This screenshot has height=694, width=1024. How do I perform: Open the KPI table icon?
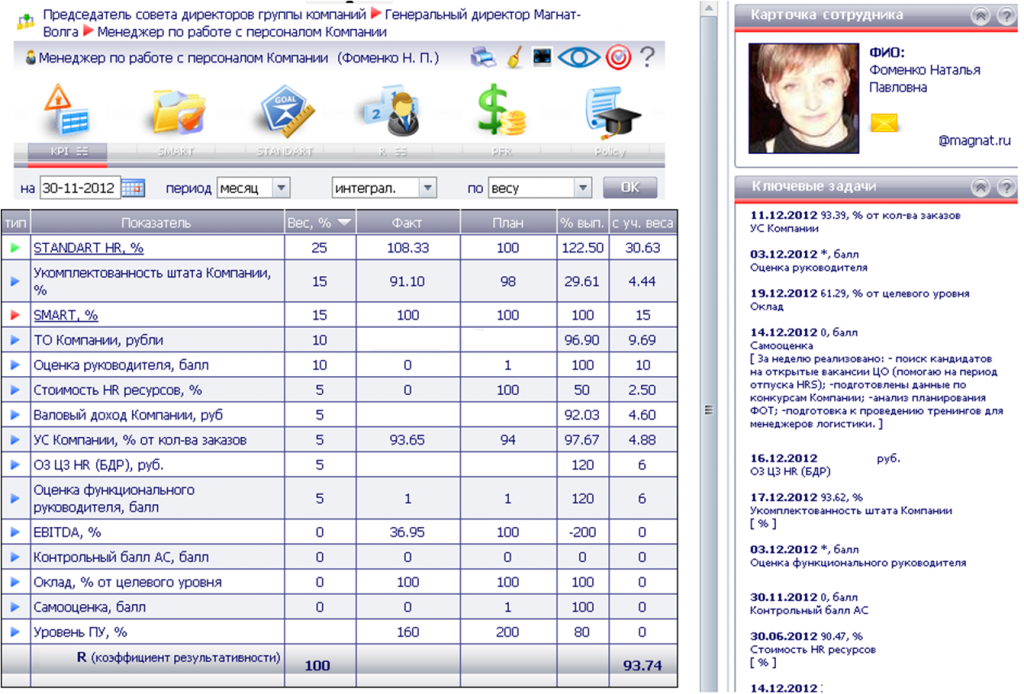(x=66, y=111)
